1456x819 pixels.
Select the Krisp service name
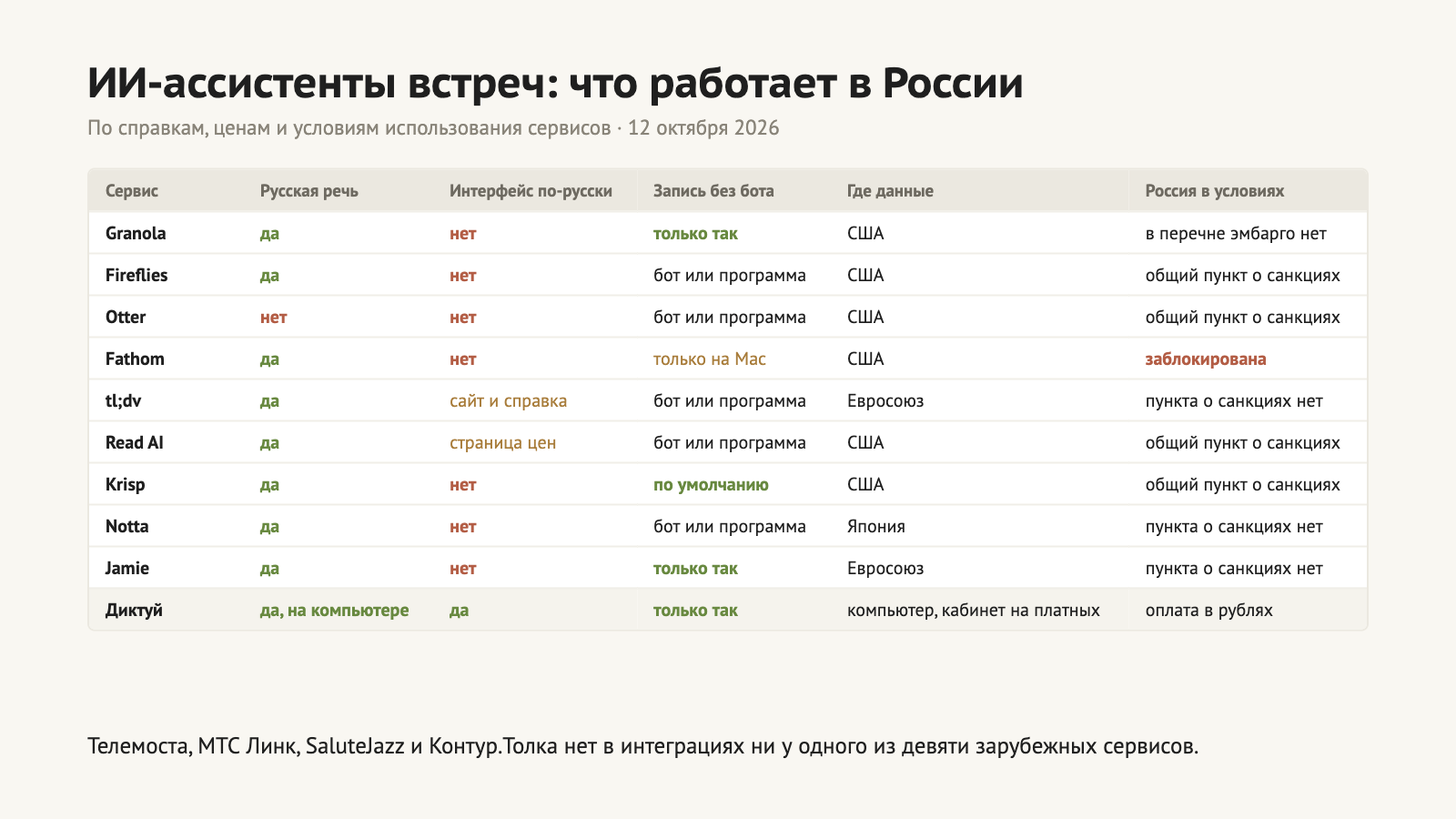pos(126,484)
